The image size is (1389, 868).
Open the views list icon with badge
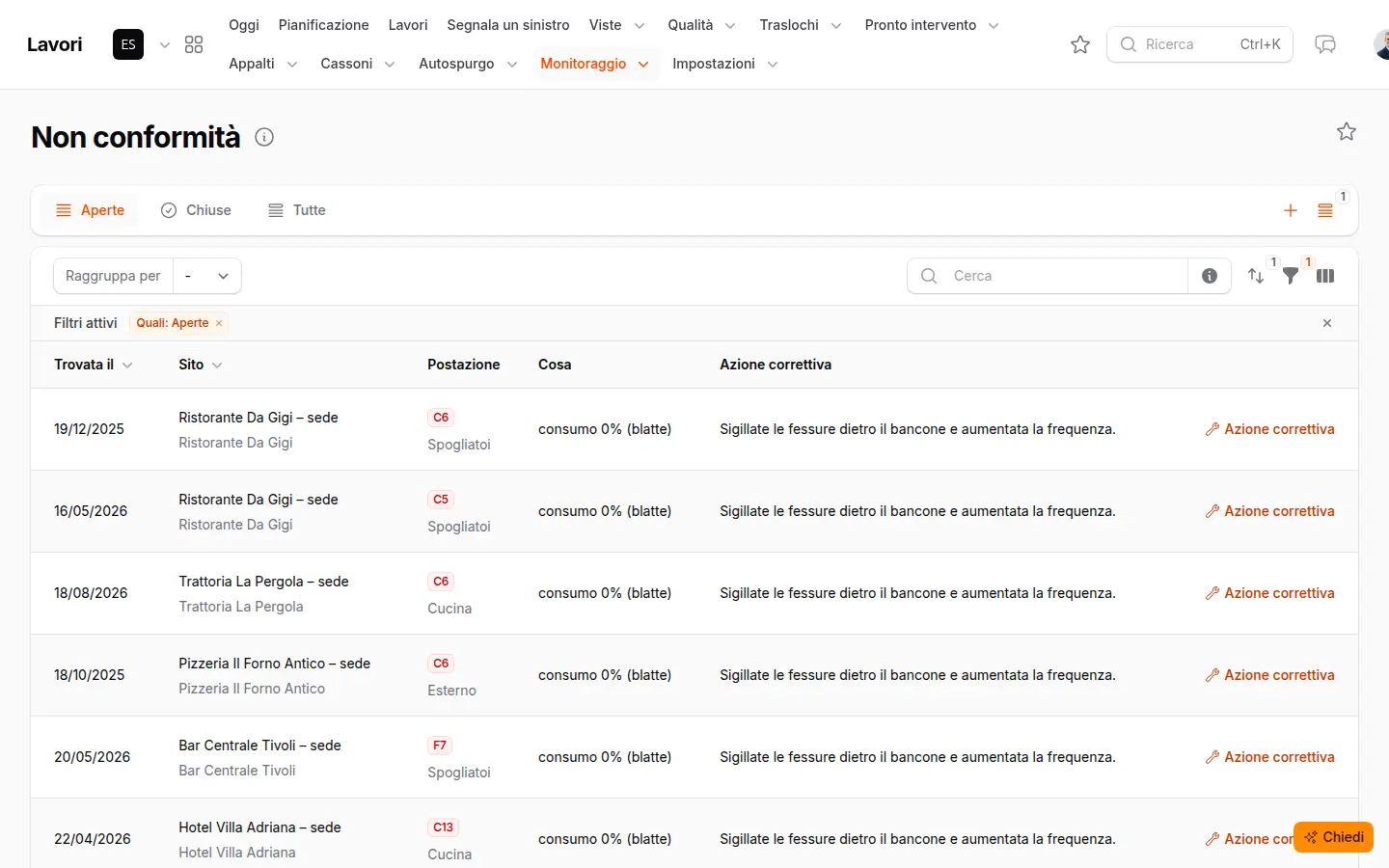click(1325, 210)
